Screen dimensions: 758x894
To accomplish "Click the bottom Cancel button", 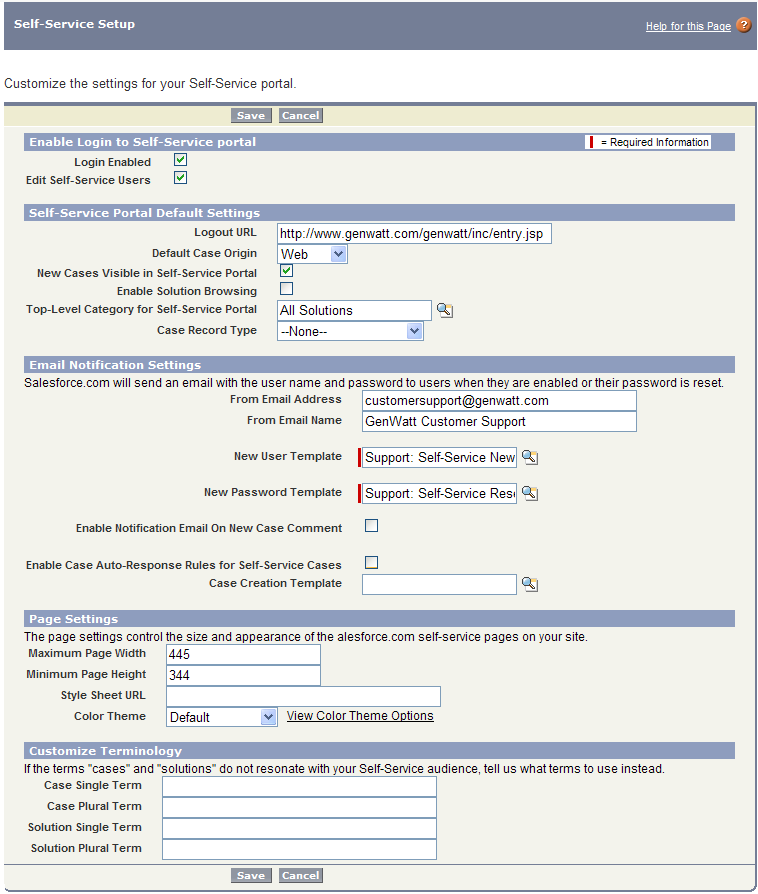I will (300, 875).
